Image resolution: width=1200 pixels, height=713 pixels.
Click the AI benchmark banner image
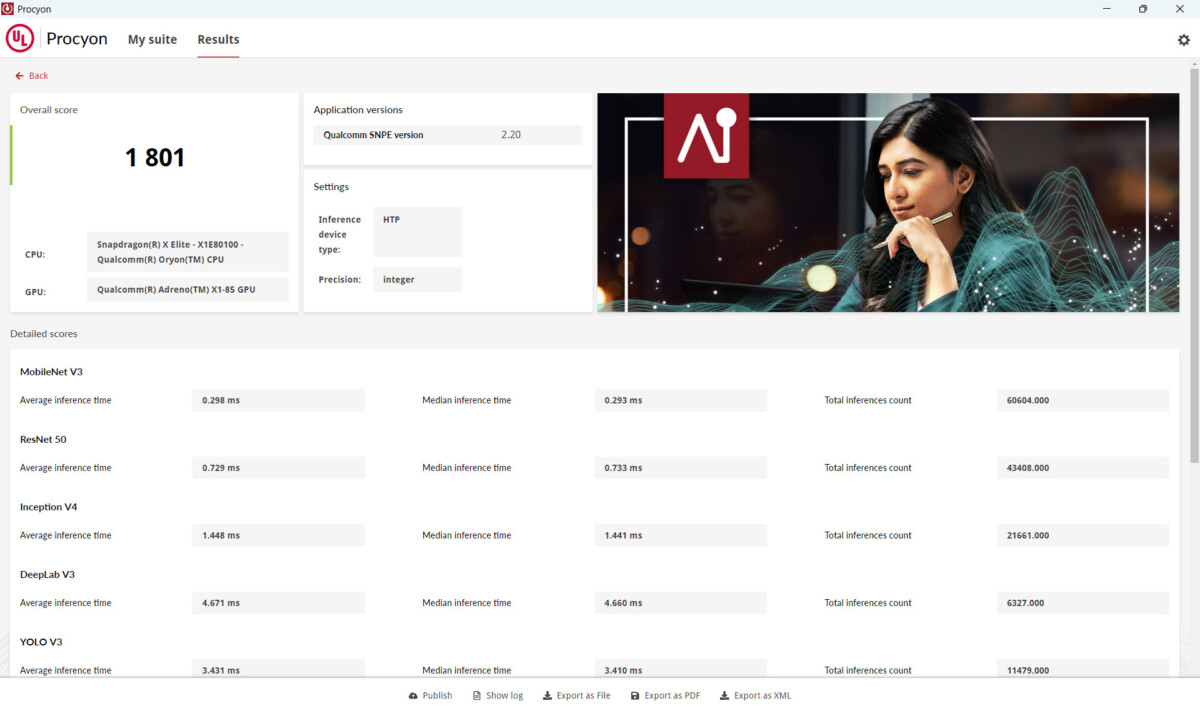pos(888,203)
